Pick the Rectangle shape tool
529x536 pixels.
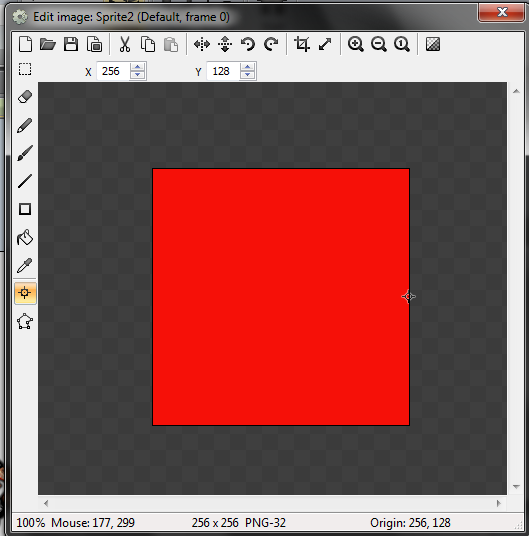(x=25, y=209)
